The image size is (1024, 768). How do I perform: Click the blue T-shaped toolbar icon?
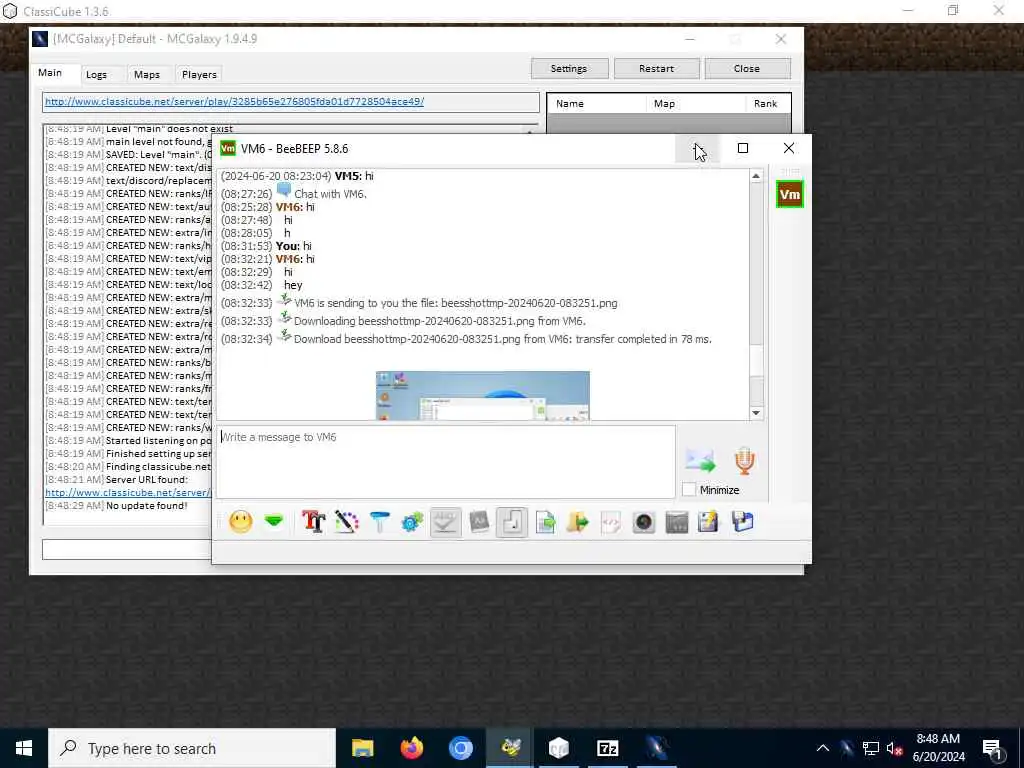tap(379, 522)
